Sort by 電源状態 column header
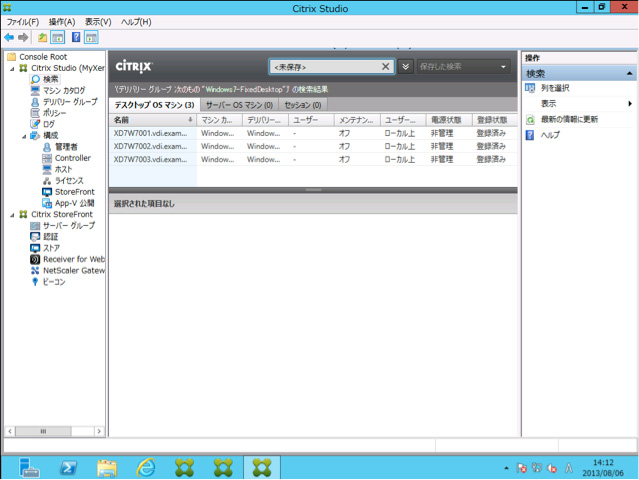Image resolution: width=639 pixels, height=480 pixels. coord(449,120)
